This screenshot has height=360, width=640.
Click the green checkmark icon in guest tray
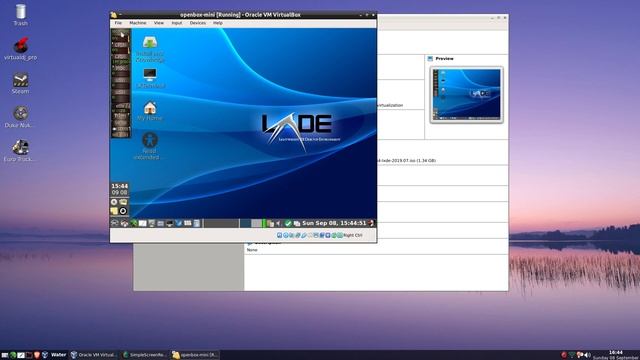pos(288,223)
